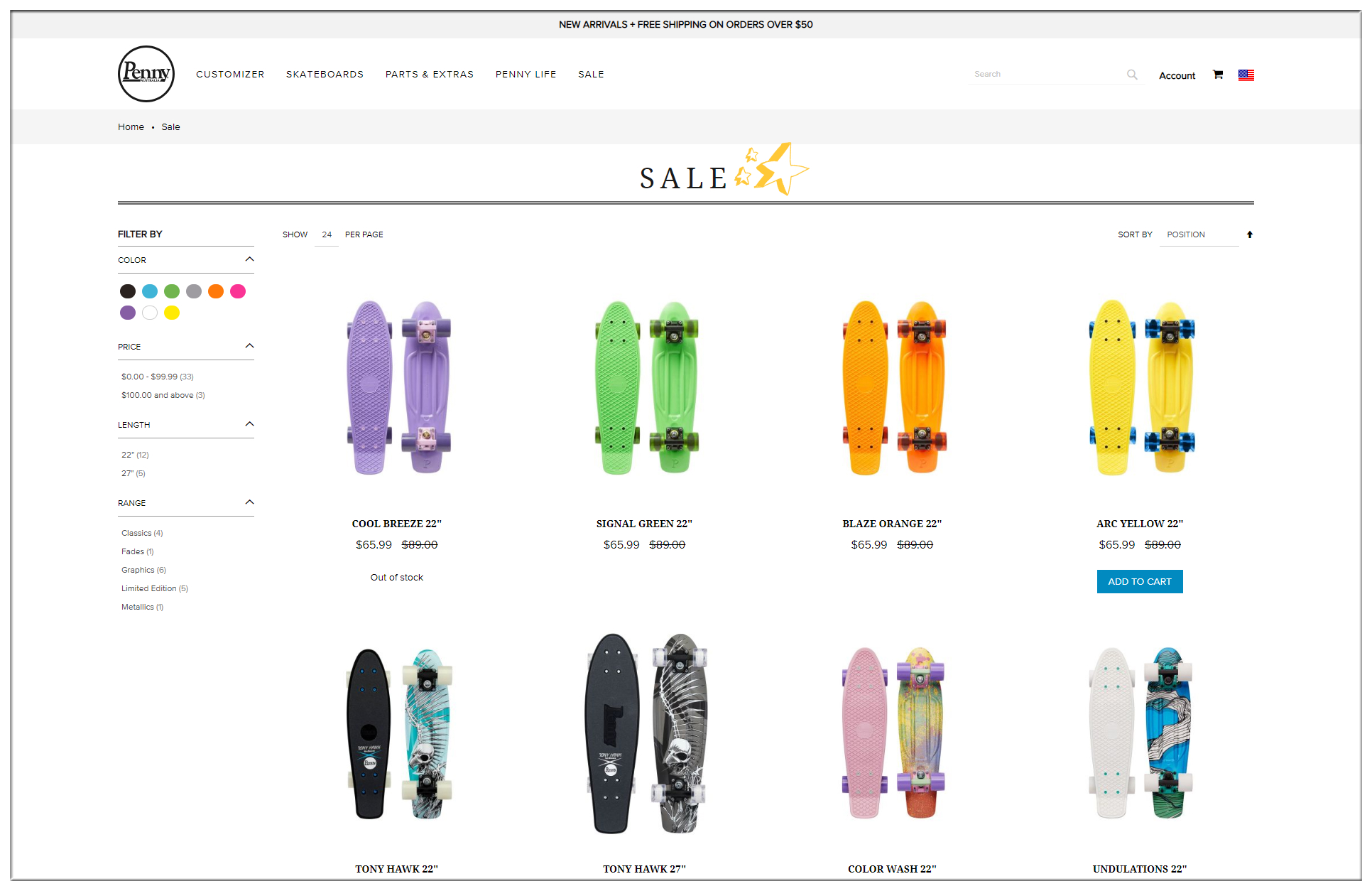Collapse the Price filter section

tap(249, 346)
